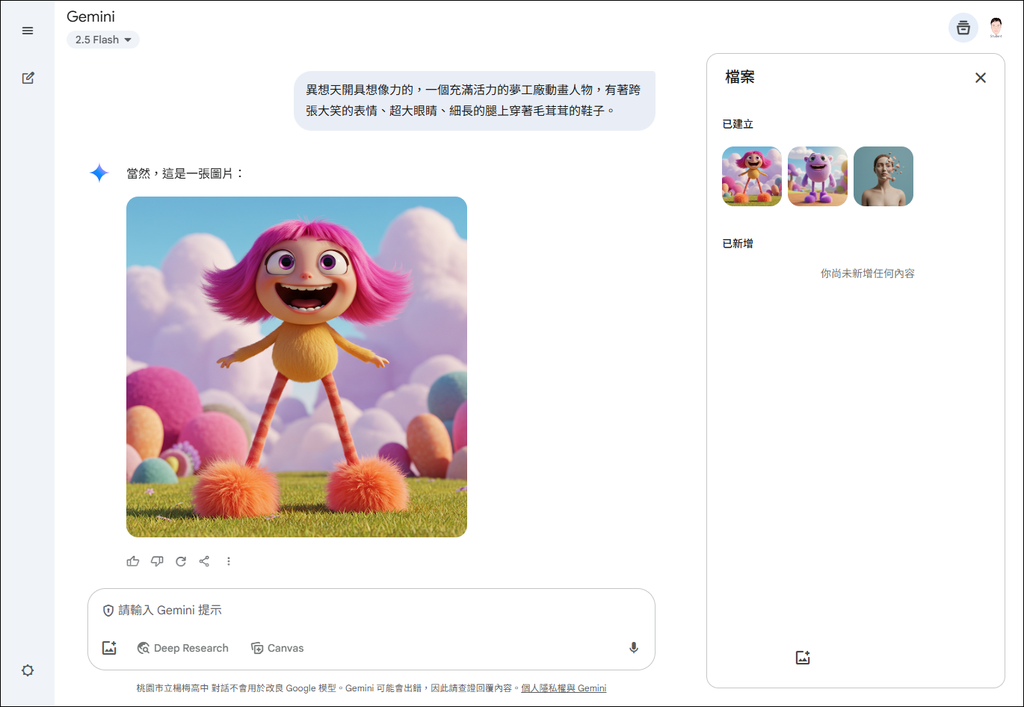The image size is (1024, 707).
Task: Open the user account avatar
Action: pos(995,27)
